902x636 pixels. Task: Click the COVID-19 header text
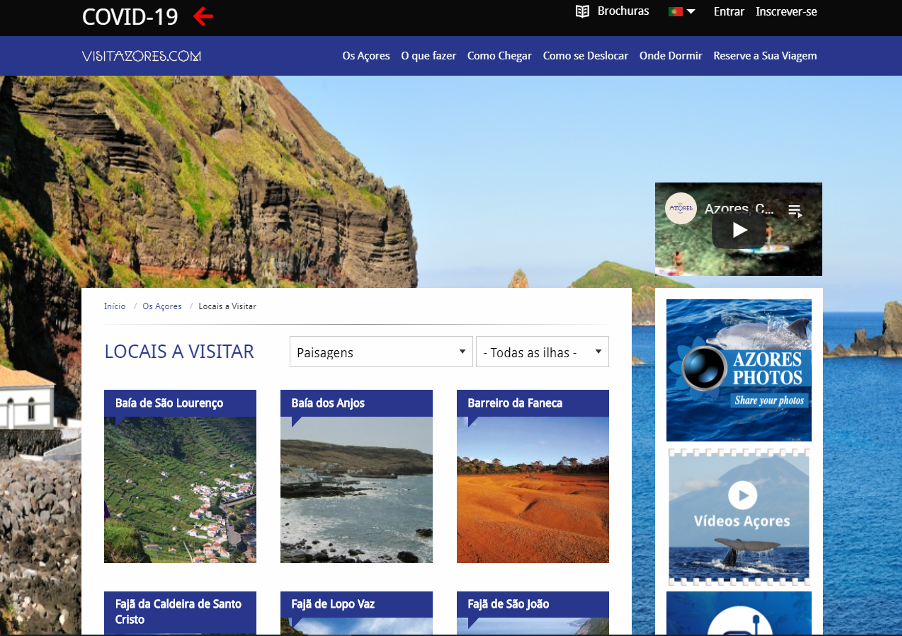(130, 17)
